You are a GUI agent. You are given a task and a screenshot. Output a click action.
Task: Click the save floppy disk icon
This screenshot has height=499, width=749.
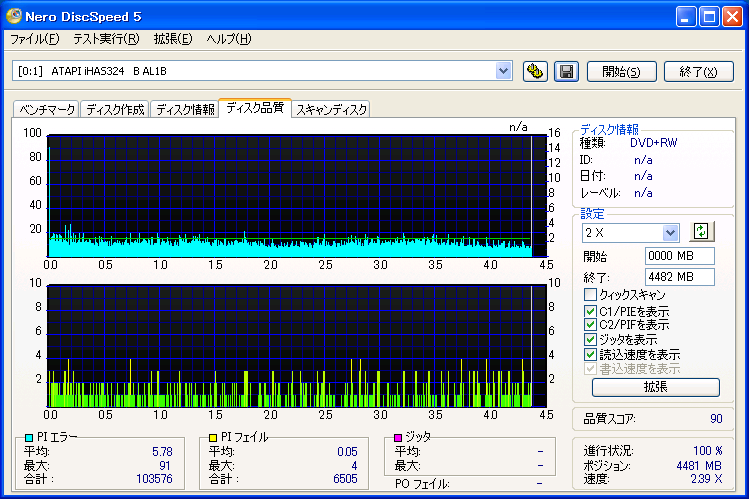[x=567, y=72]
